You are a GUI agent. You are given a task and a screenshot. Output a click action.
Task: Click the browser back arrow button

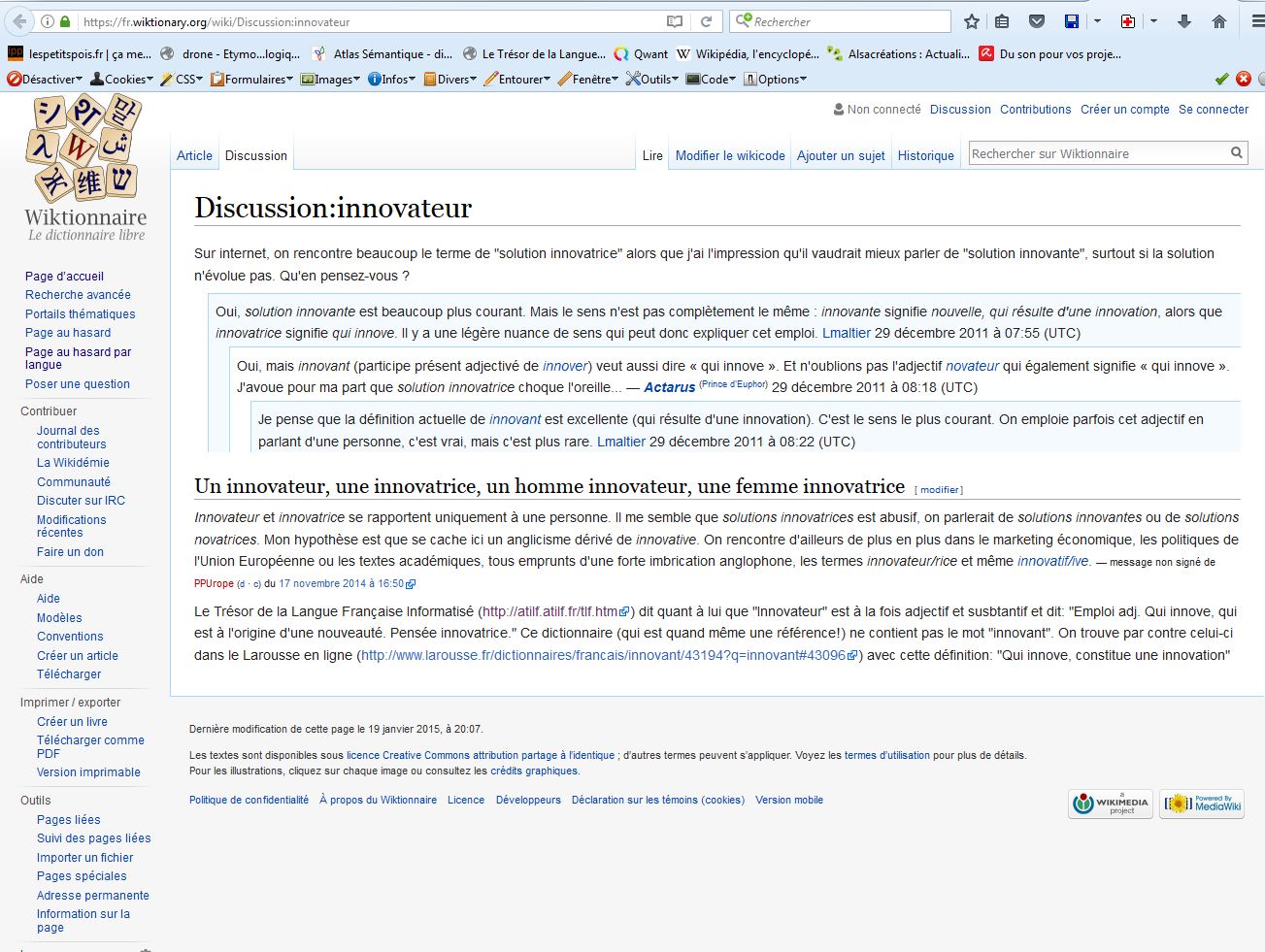tap(19, 21)
